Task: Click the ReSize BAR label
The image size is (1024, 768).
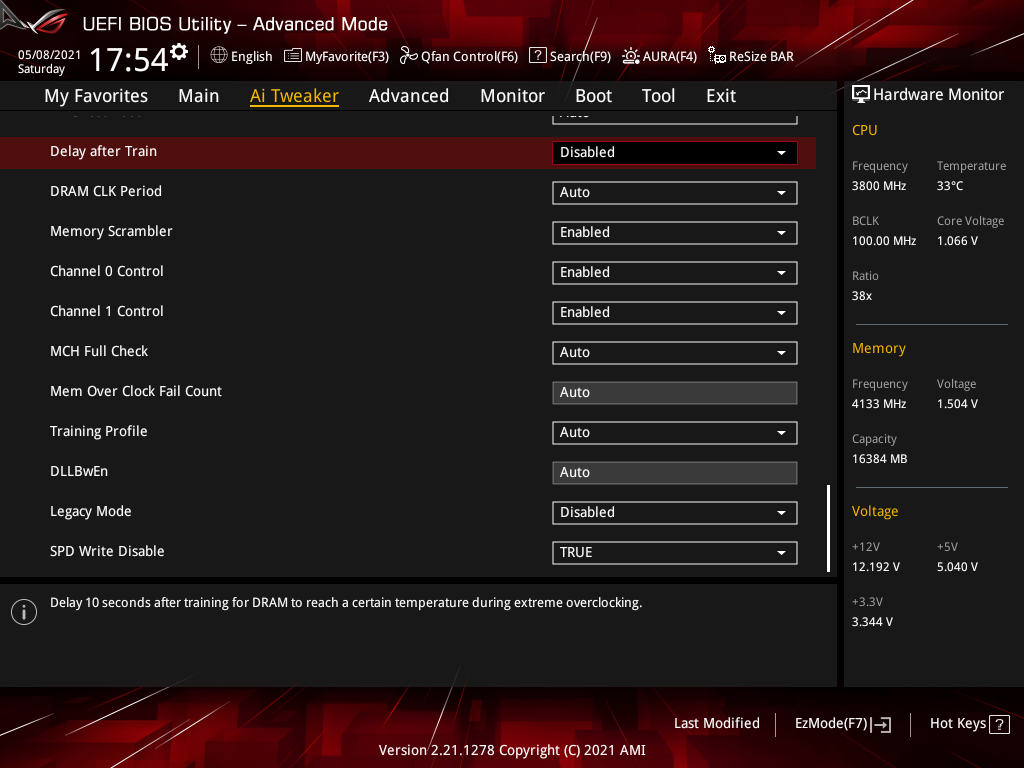Action: (761, 56)
